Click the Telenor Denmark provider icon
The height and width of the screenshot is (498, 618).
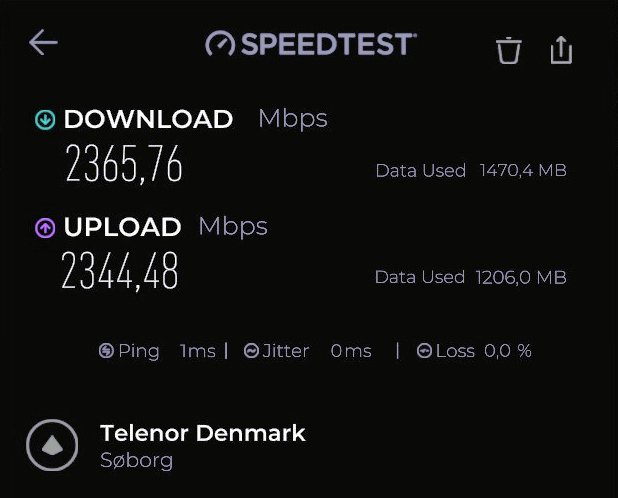[x=52, y=445]
